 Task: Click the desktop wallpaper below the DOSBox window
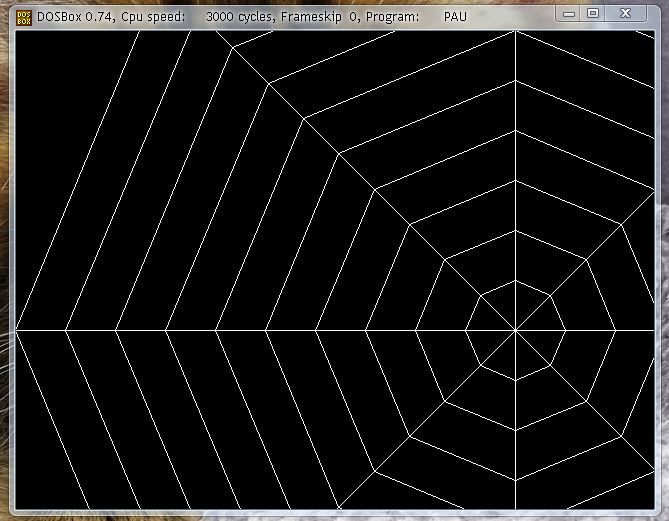300,515
